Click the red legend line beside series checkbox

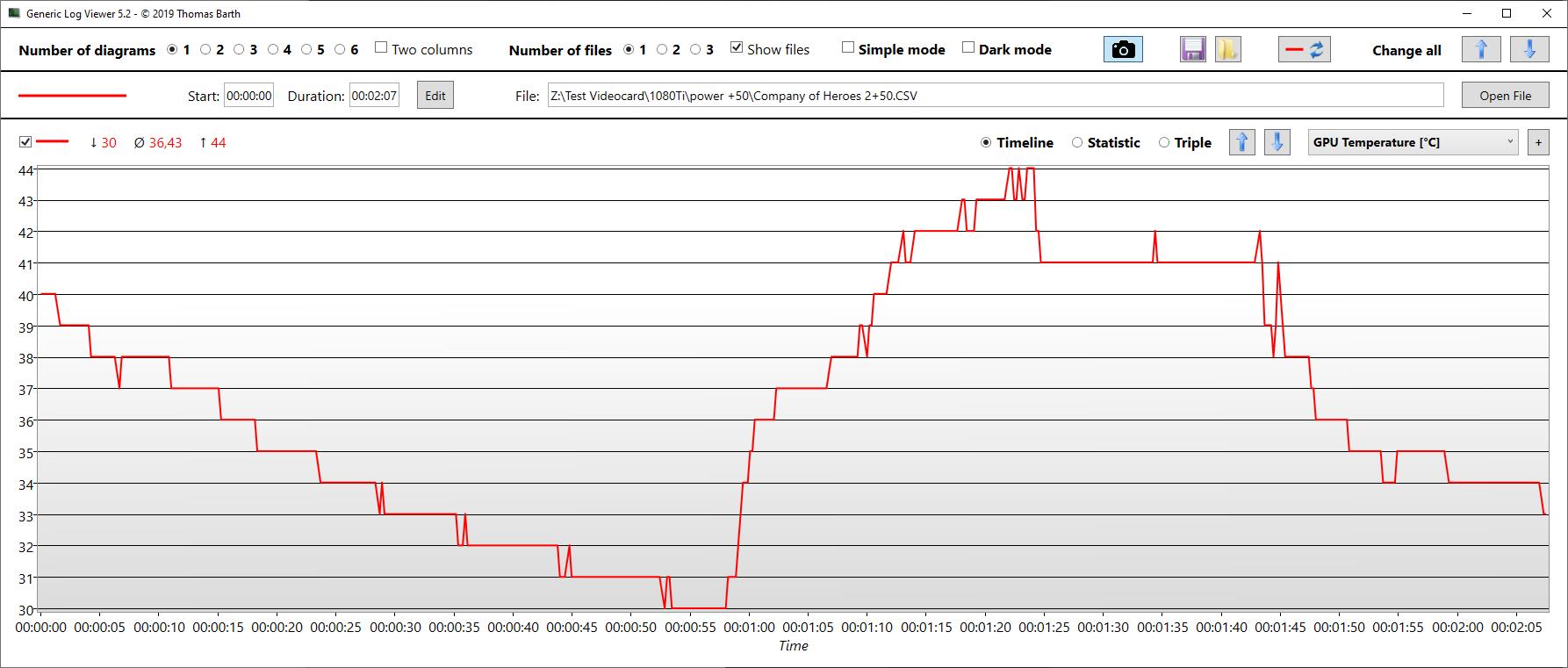52,141
